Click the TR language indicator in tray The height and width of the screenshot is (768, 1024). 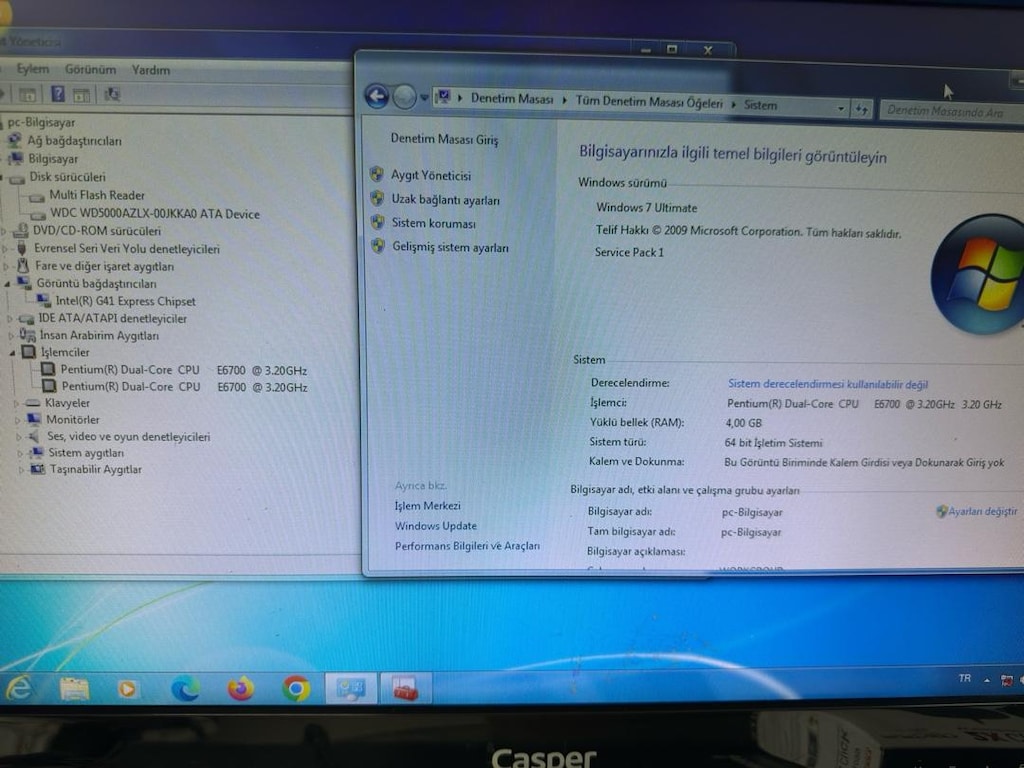tap(965, 679)
